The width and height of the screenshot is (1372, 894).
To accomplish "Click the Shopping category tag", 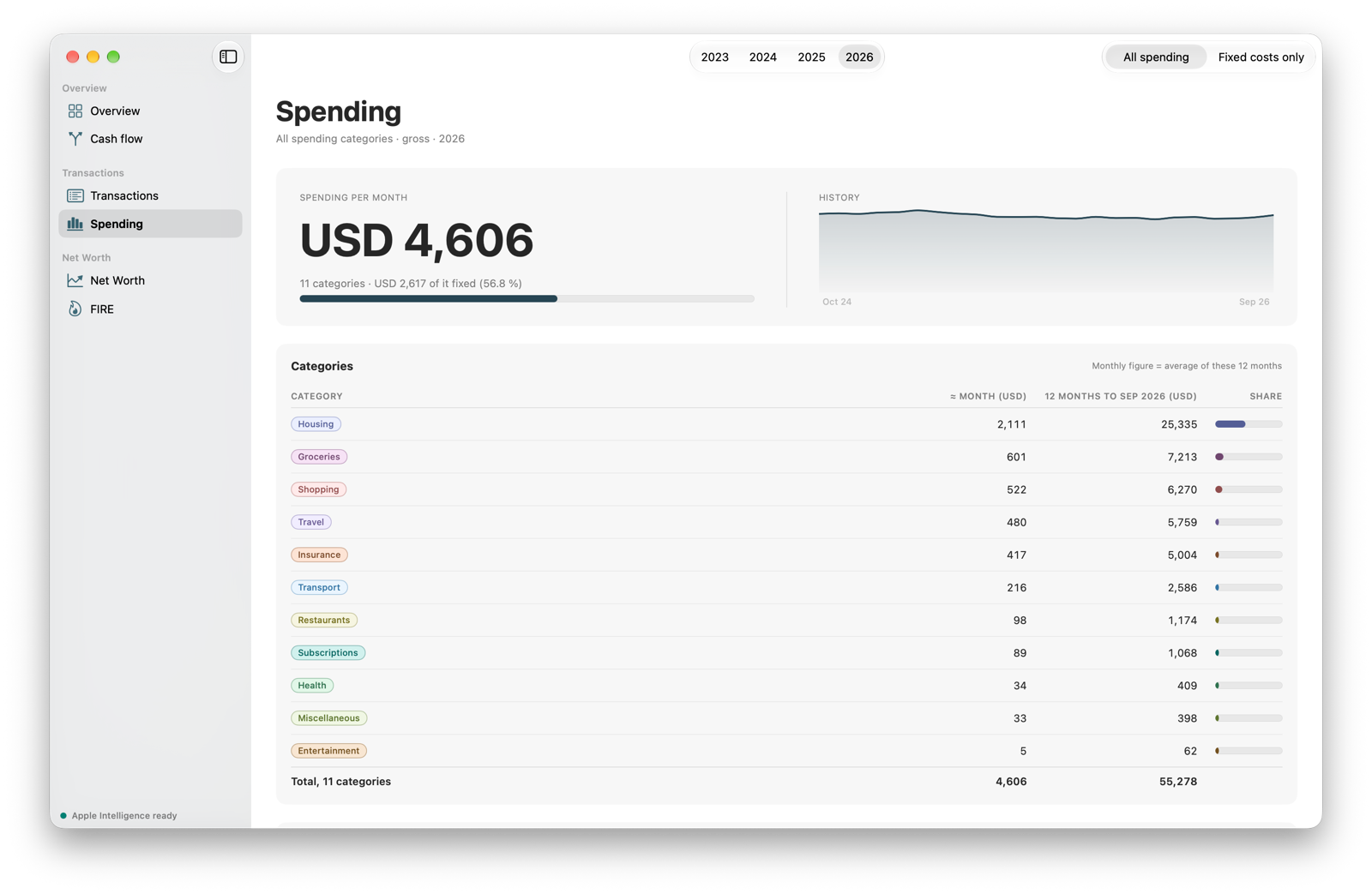I will [318, 489].
